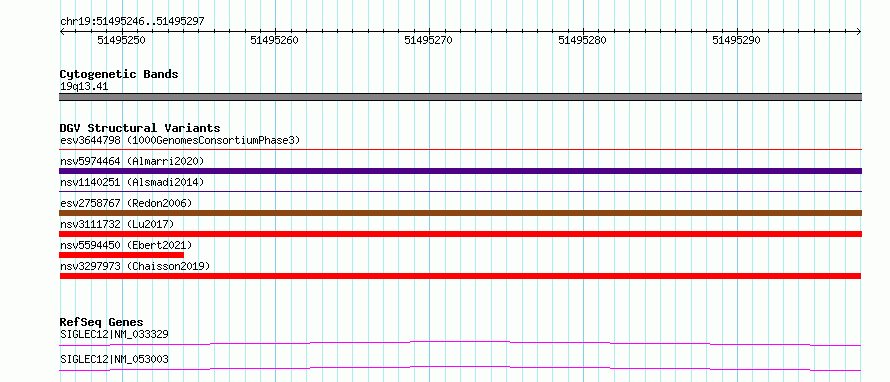Image resolution: width=890 pixels, height=382 pixels.
Task: Click the 19q13.41 band label
Action: (84, 87)
